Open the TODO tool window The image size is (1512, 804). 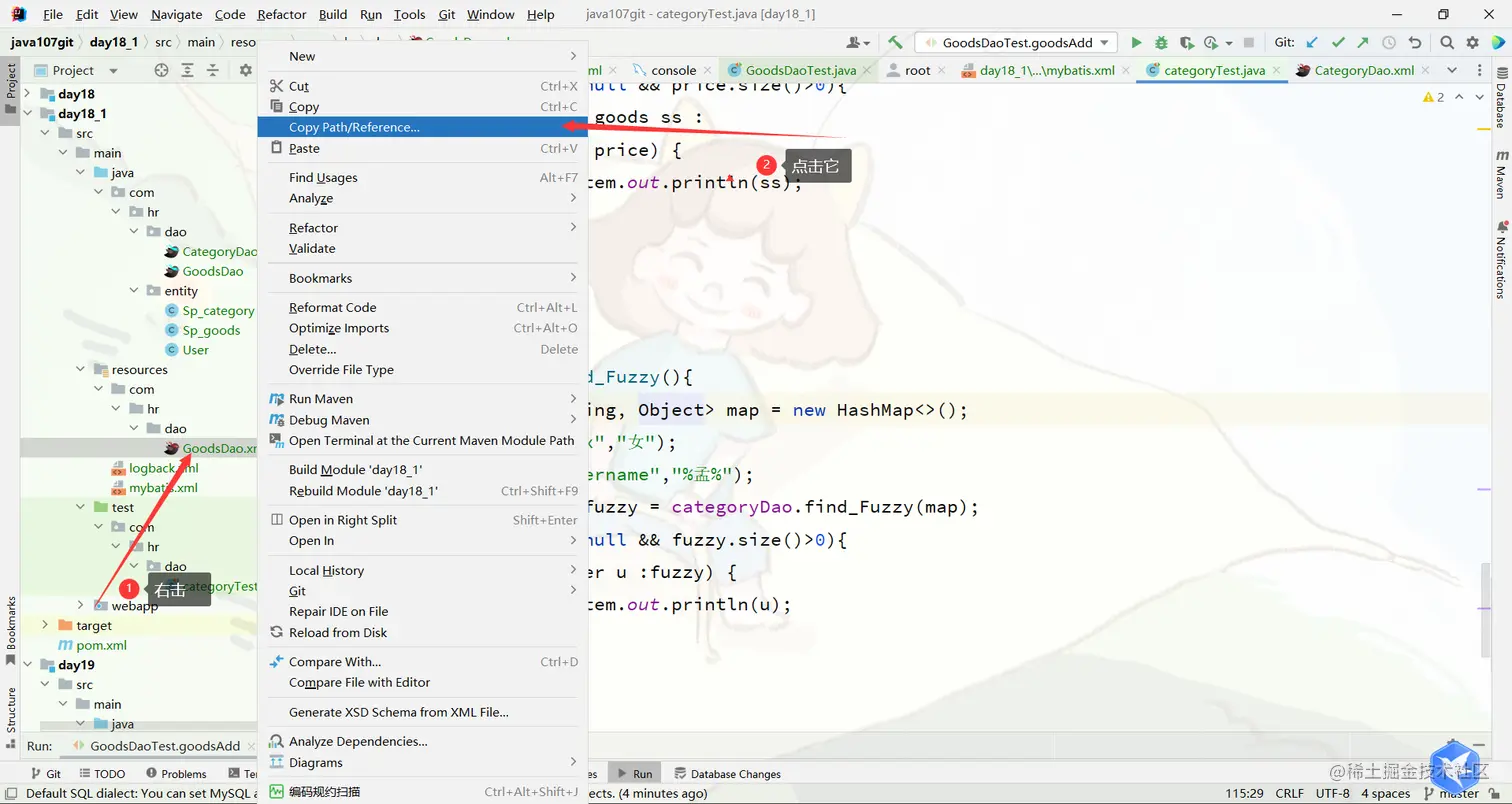pos(101,773)
